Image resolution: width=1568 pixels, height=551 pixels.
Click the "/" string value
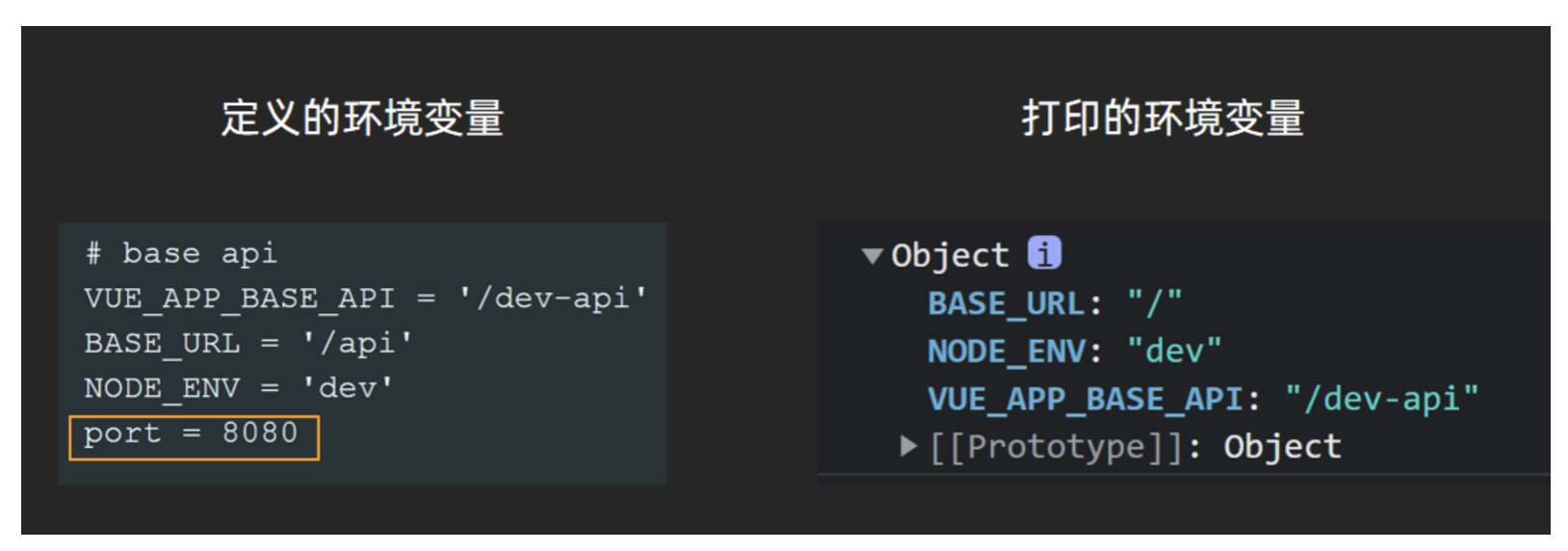[x=1154, y=303]
